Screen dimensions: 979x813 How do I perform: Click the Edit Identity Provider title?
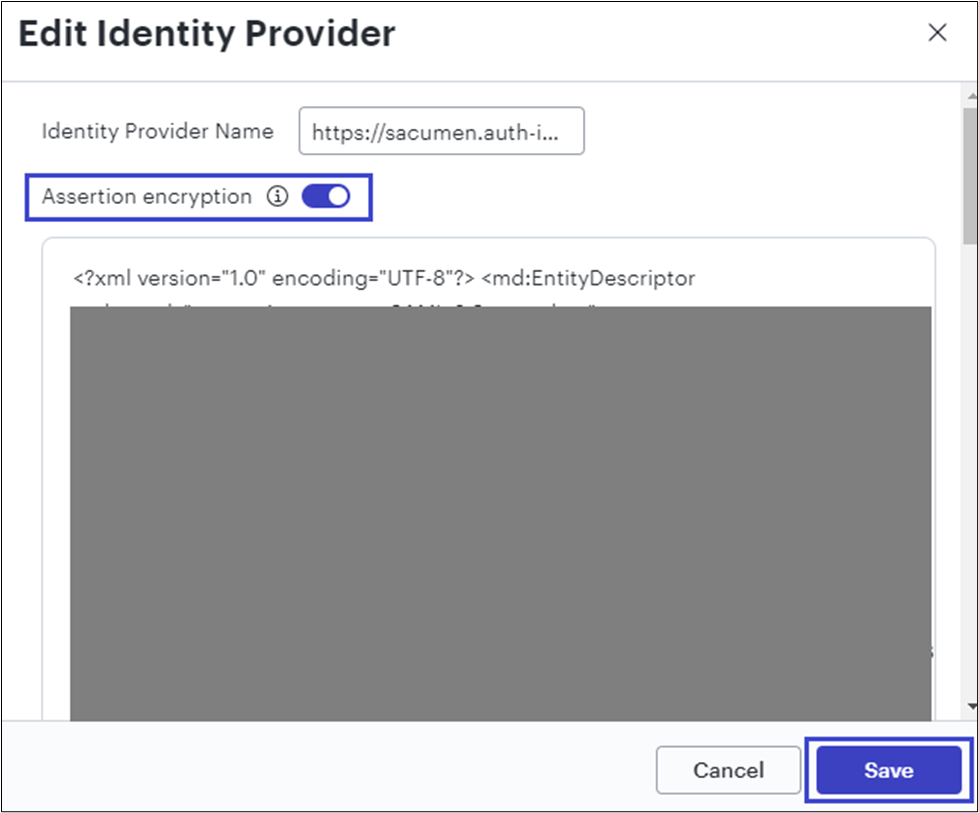pyautogui.click(x=207, y=34)
